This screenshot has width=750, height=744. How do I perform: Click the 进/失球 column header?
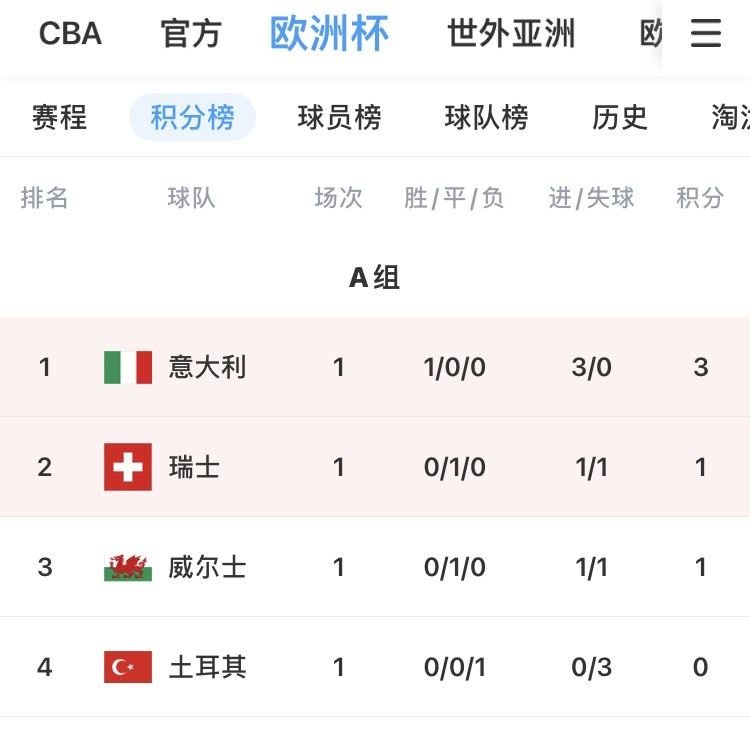[591, 198]
